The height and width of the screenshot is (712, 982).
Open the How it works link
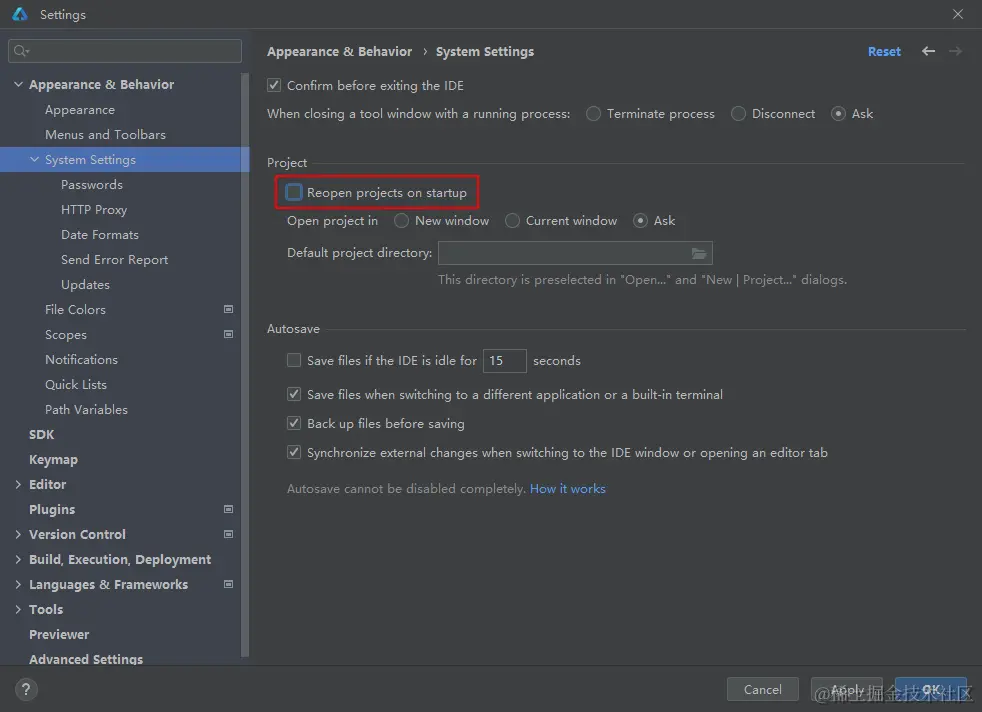tap(567, 488)
